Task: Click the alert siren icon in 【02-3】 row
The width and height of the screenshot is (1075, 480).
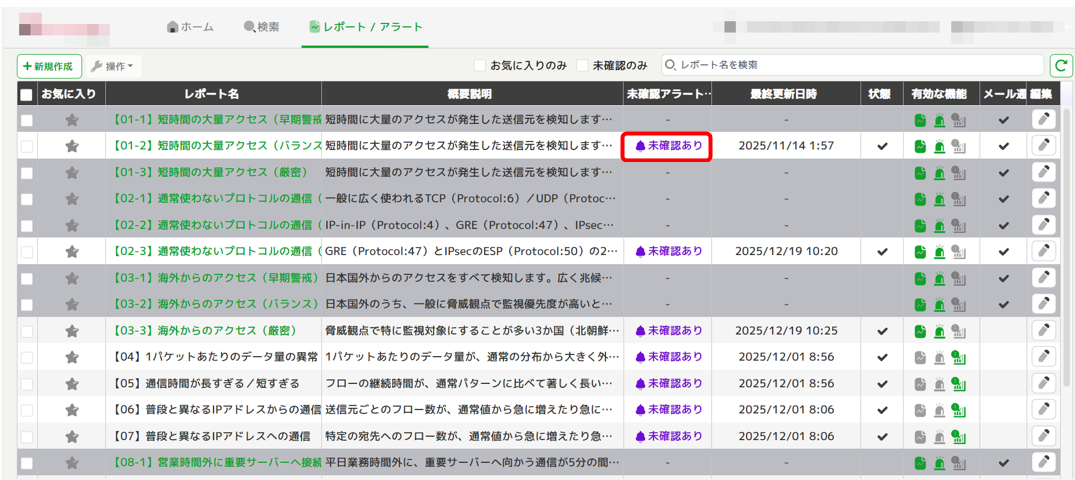Action: pos(939,252)
